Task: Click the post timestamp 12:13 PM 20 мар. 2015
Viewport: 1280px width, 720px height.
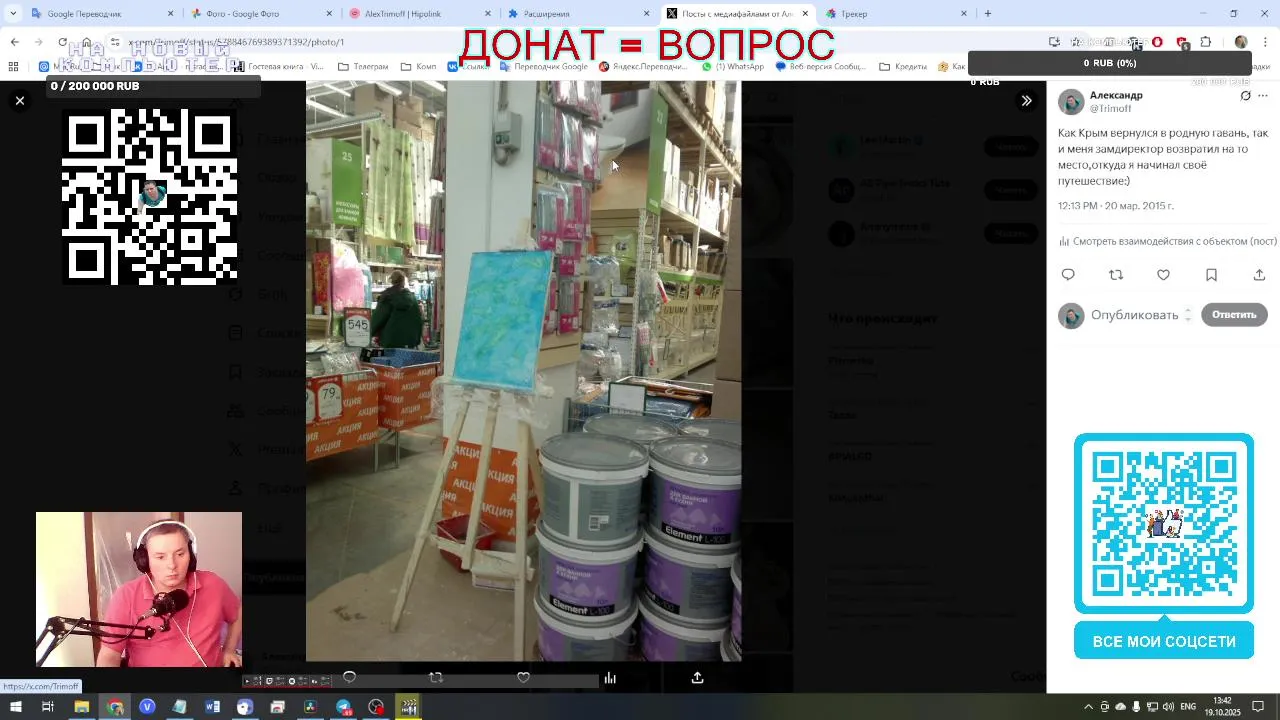Action: click(1116, 206)
